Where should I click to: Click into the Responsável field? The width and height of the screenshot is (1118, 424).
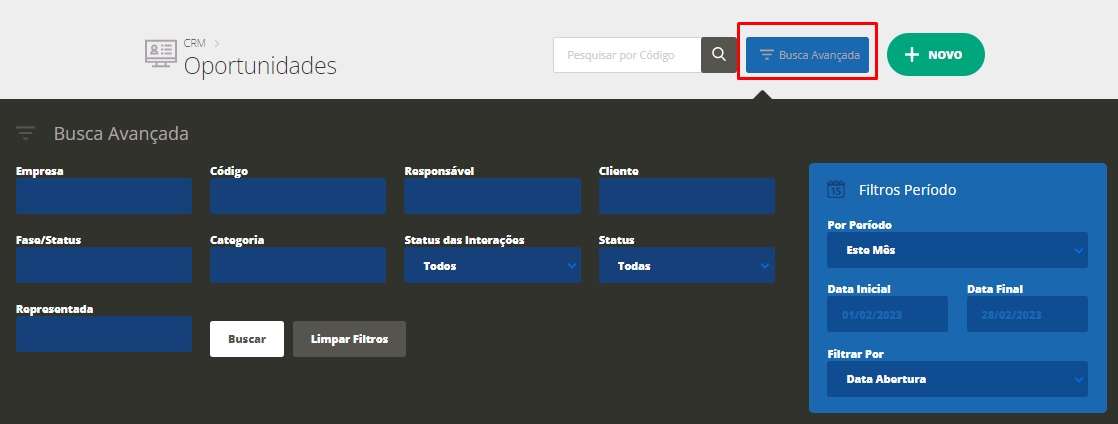[x=492, y=197]
